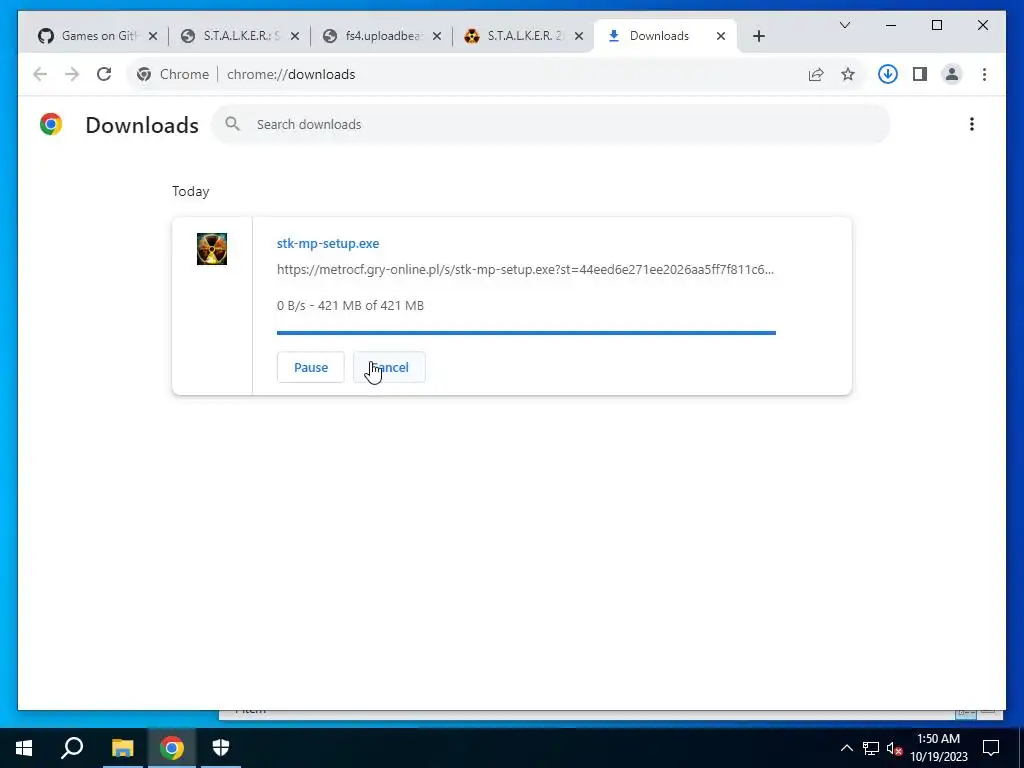Open File Explorer from the taskbar
1024x768 pixels.
(x=122, y=748)
